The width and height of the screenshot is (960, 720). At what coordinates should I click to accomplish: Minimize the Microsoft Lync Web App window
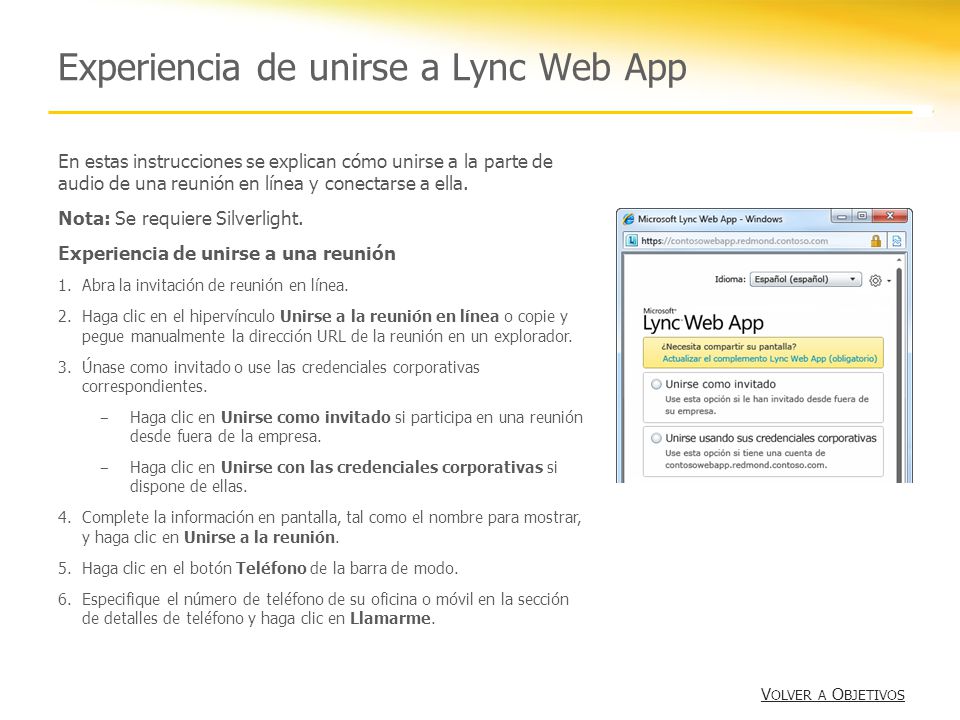click(x=841, y=216)
